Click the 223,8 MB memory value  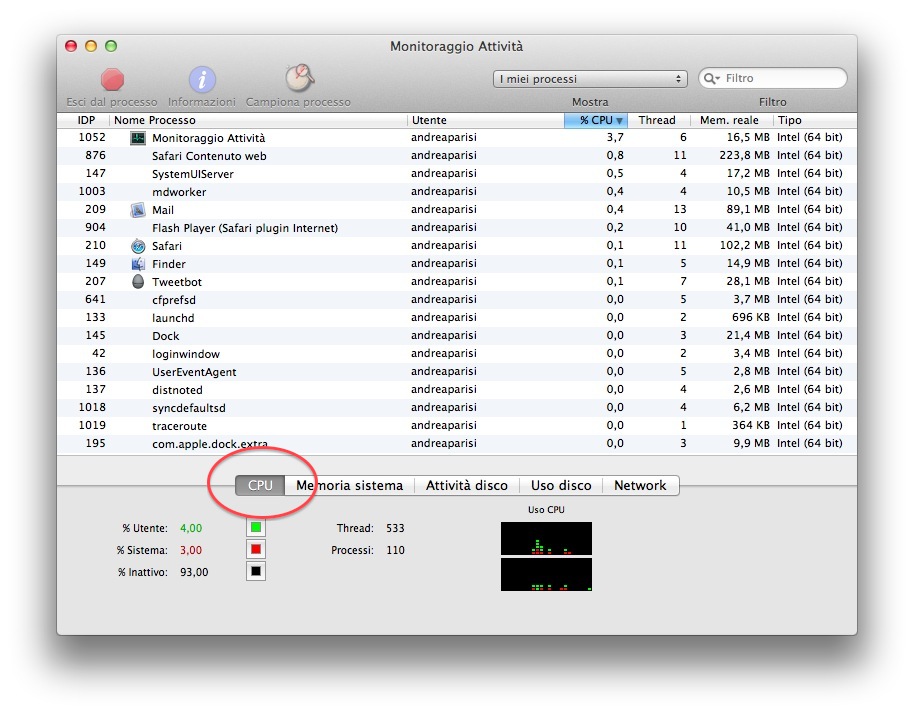[x=744, y=156]
